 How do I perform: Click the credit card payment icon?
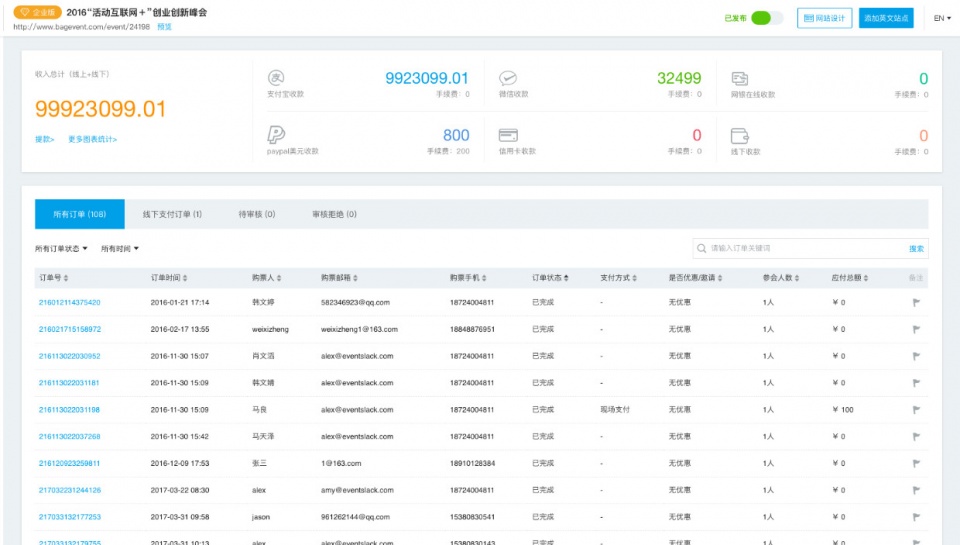point(508,135)
